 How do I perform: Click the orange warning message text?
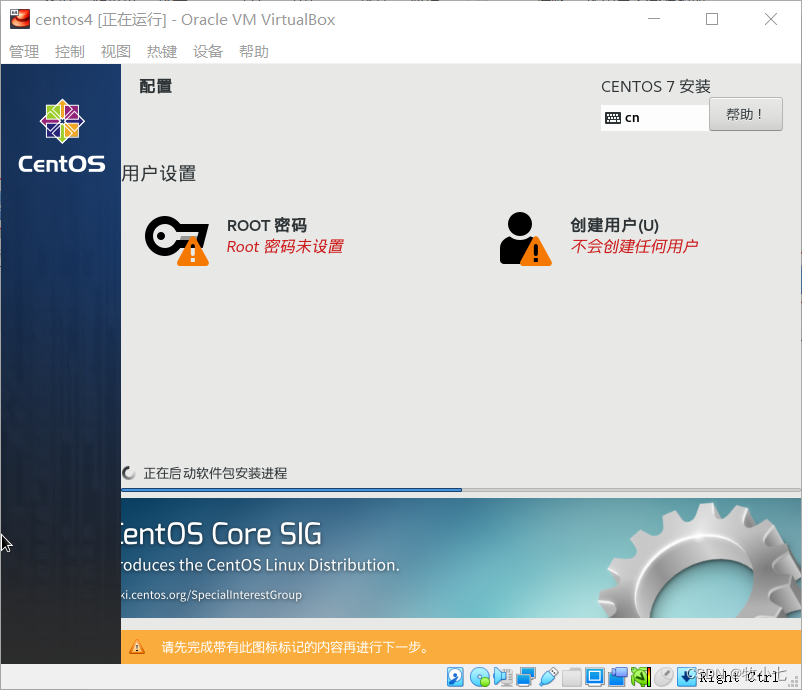tap(295, 647)
